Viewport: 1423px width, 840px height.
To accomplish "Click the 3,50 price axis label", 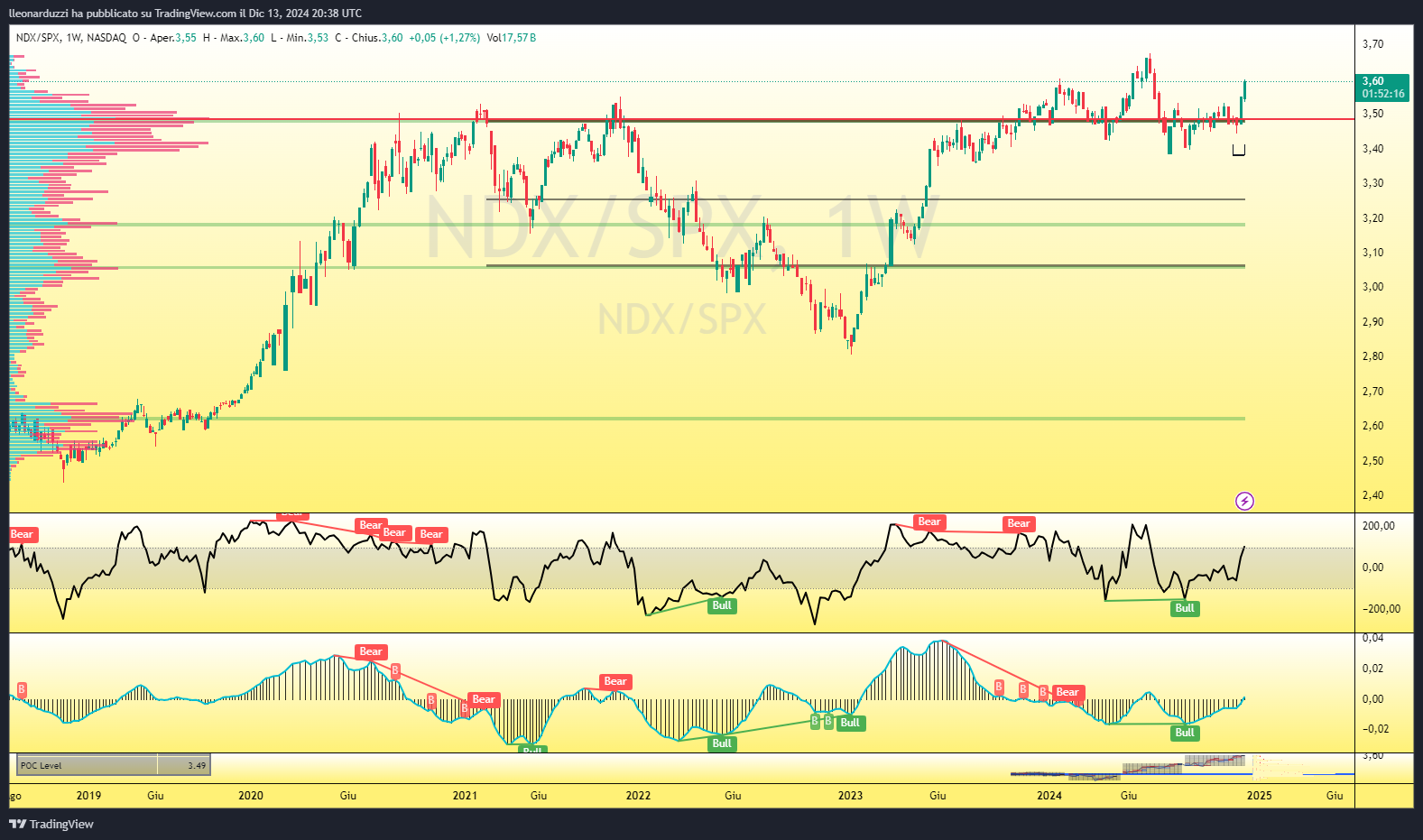I will [1372, 114].
